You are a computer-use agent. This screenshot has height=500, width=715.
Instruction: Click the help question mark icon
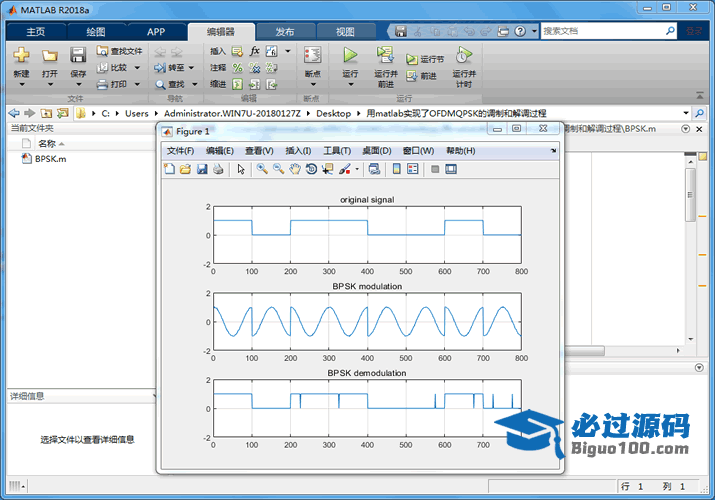click(520, 31)
